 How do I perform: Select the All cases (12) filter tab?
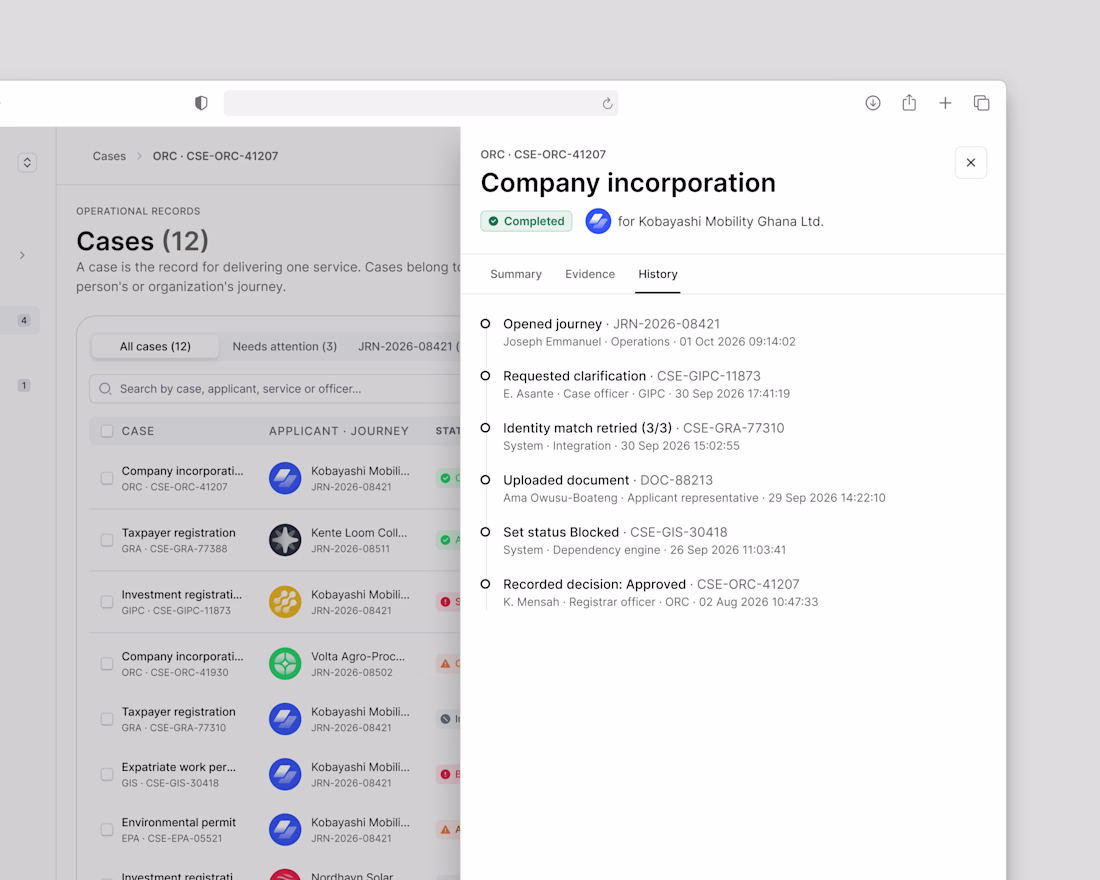click(x=155, y=347)
